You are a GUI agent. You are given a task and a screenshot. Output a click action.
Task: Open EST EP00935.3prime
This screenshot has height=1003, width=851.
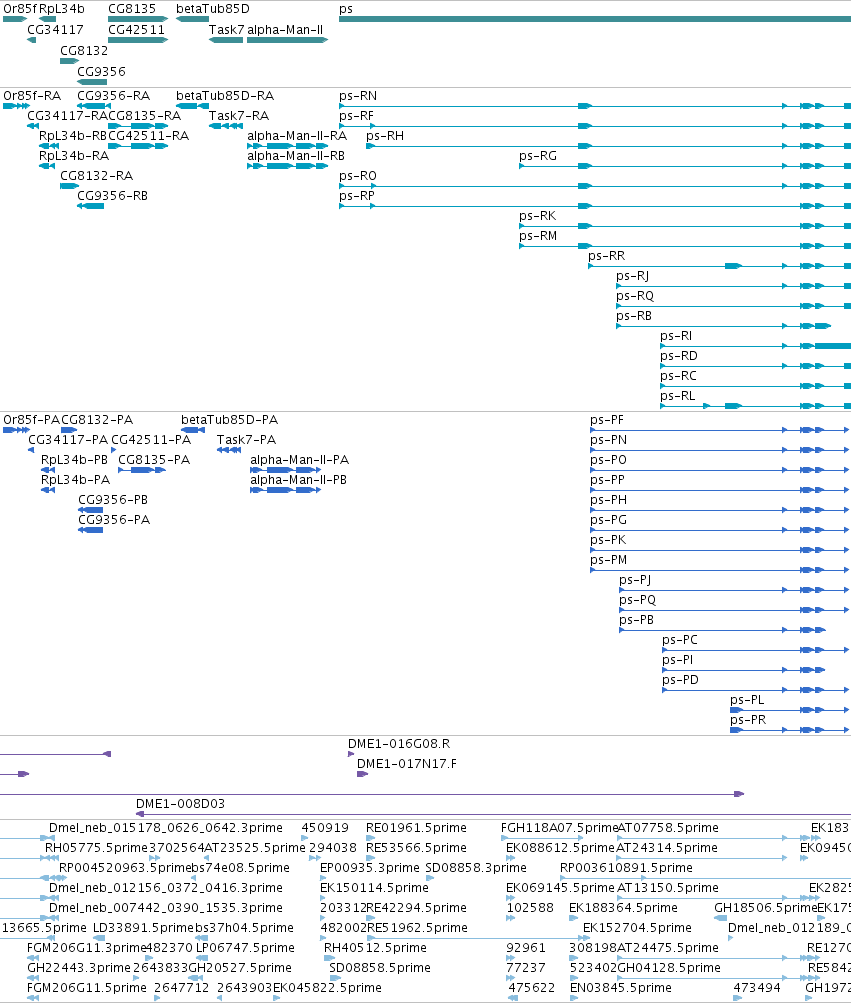370,868
